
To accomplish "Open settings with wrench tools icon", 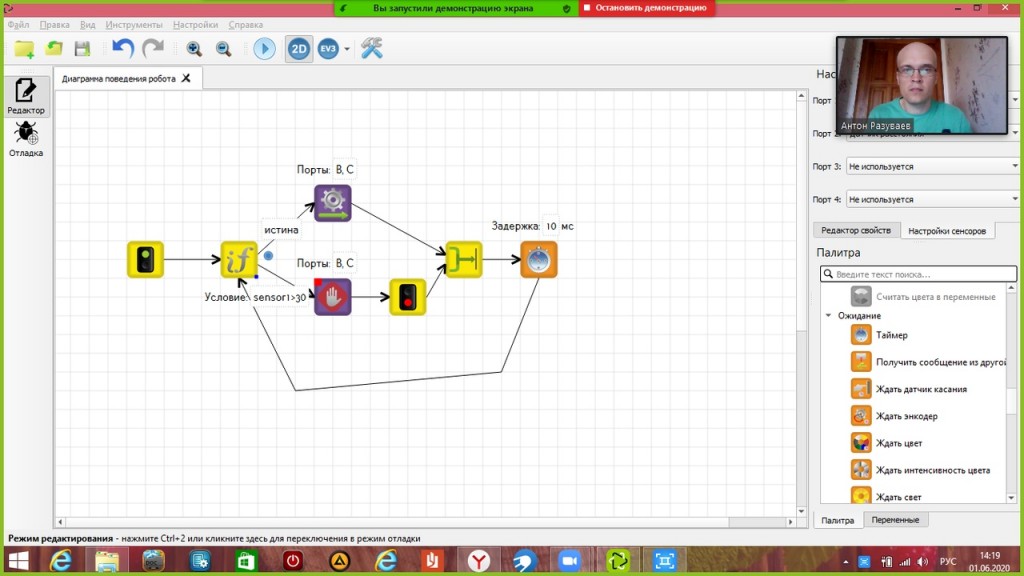I will 372,48.
